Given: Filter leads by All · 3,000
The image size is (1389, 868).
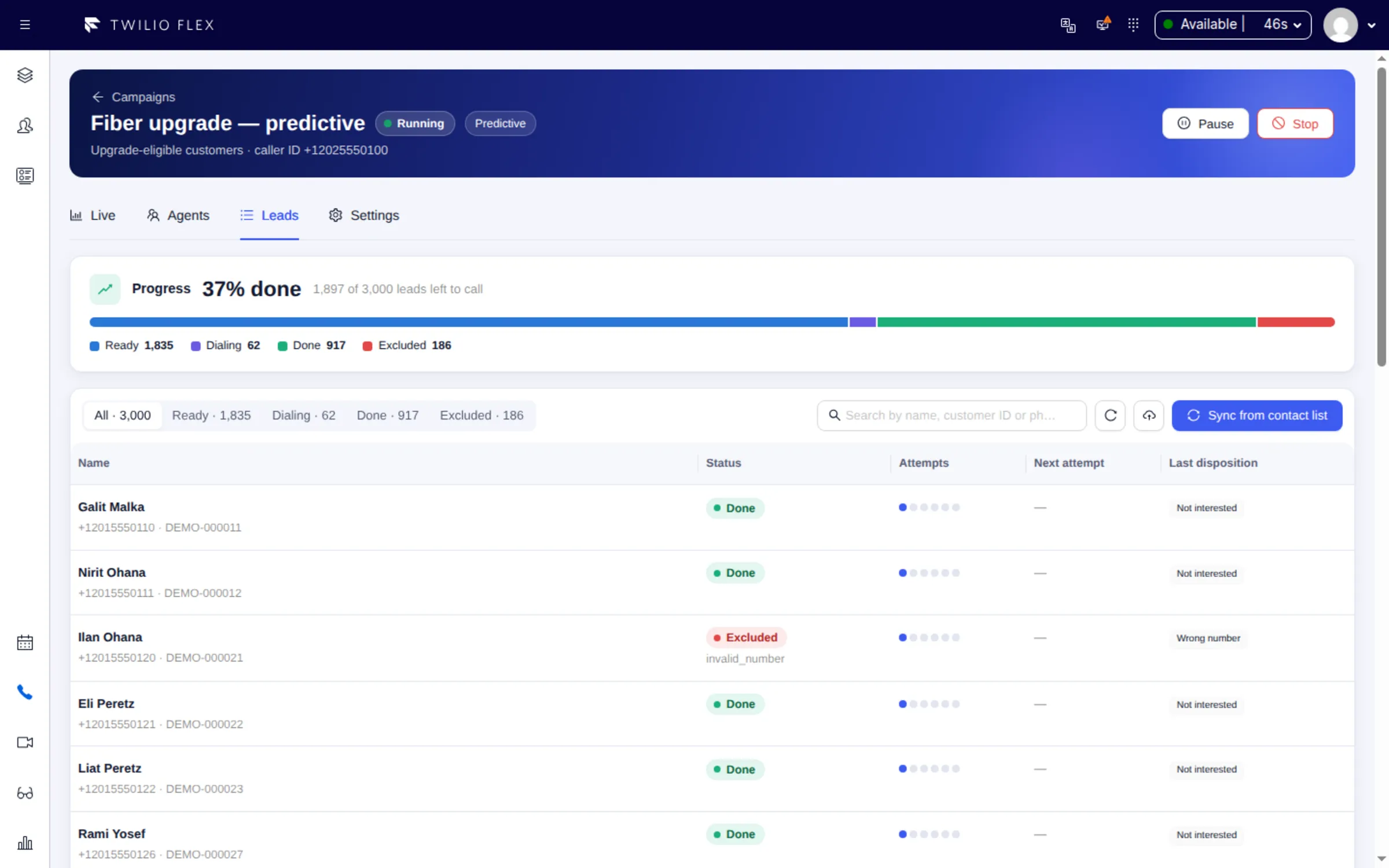Looking at the screenshot, I should [122, 415].
